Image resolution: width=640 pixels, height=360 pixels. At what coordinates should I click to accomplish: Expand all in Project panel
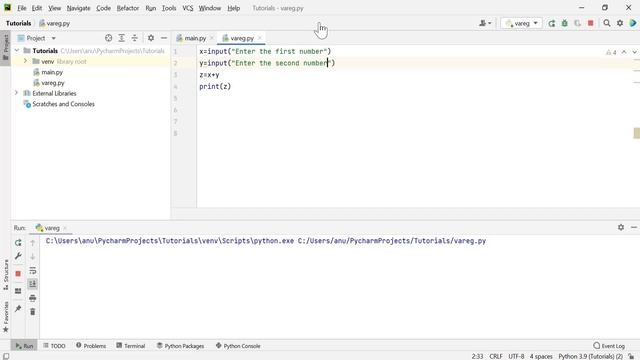[122, 38]
